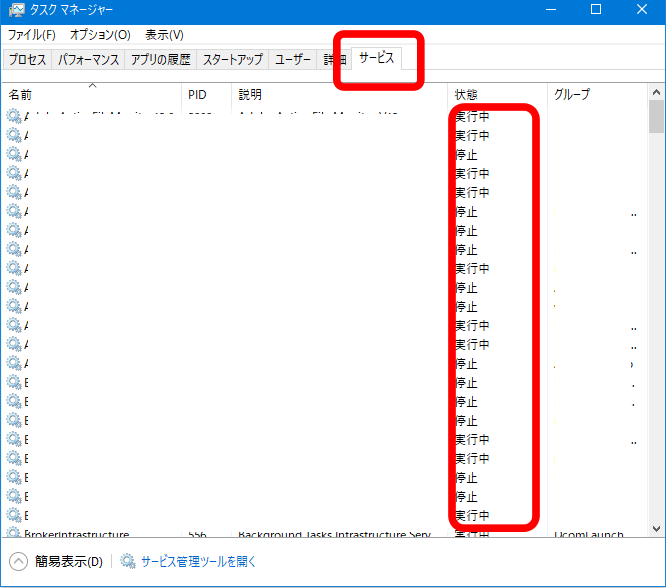Viewport: 666px width, 588px height.
Task: Click the gear icon beside サービス管理ツールを開く
Action: [x=128, y=561]
